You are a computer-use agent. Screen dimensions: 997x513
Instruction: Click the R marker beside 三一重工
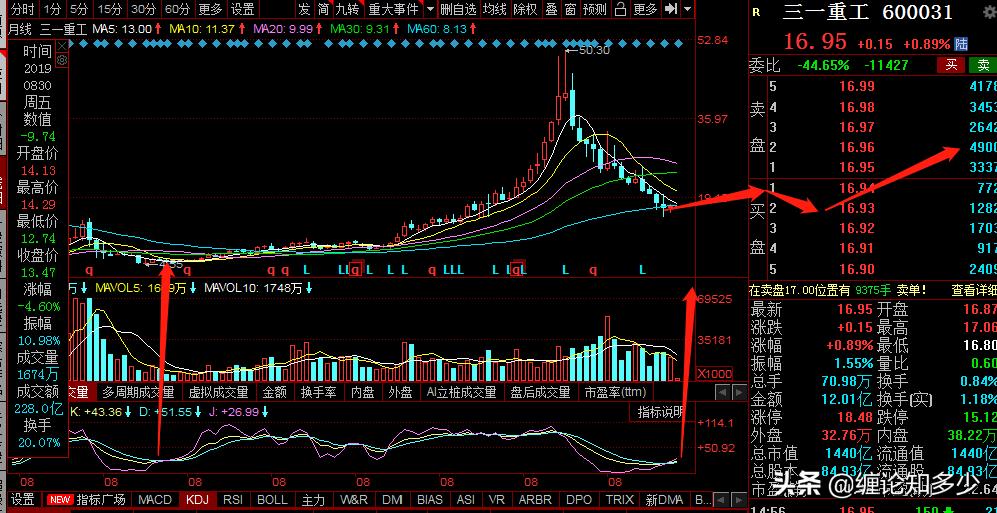[756, 12]
